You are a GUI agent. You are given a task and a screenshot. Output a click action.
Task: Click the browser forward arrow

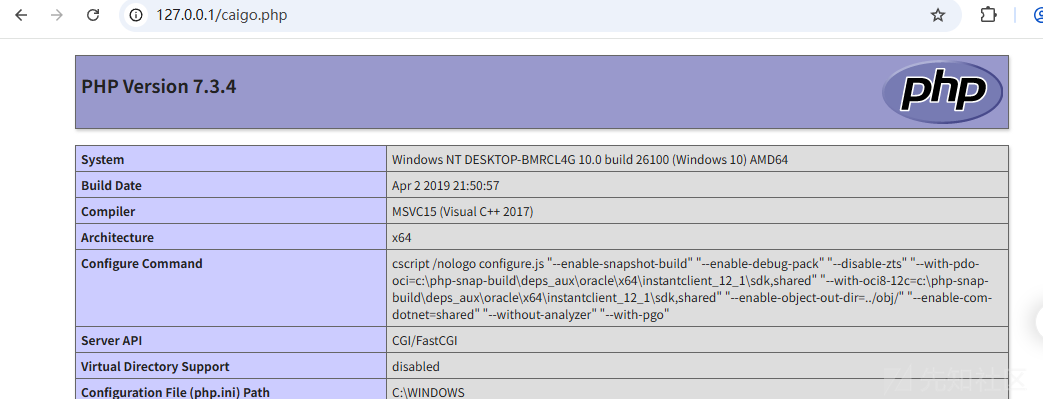point(57,15)
